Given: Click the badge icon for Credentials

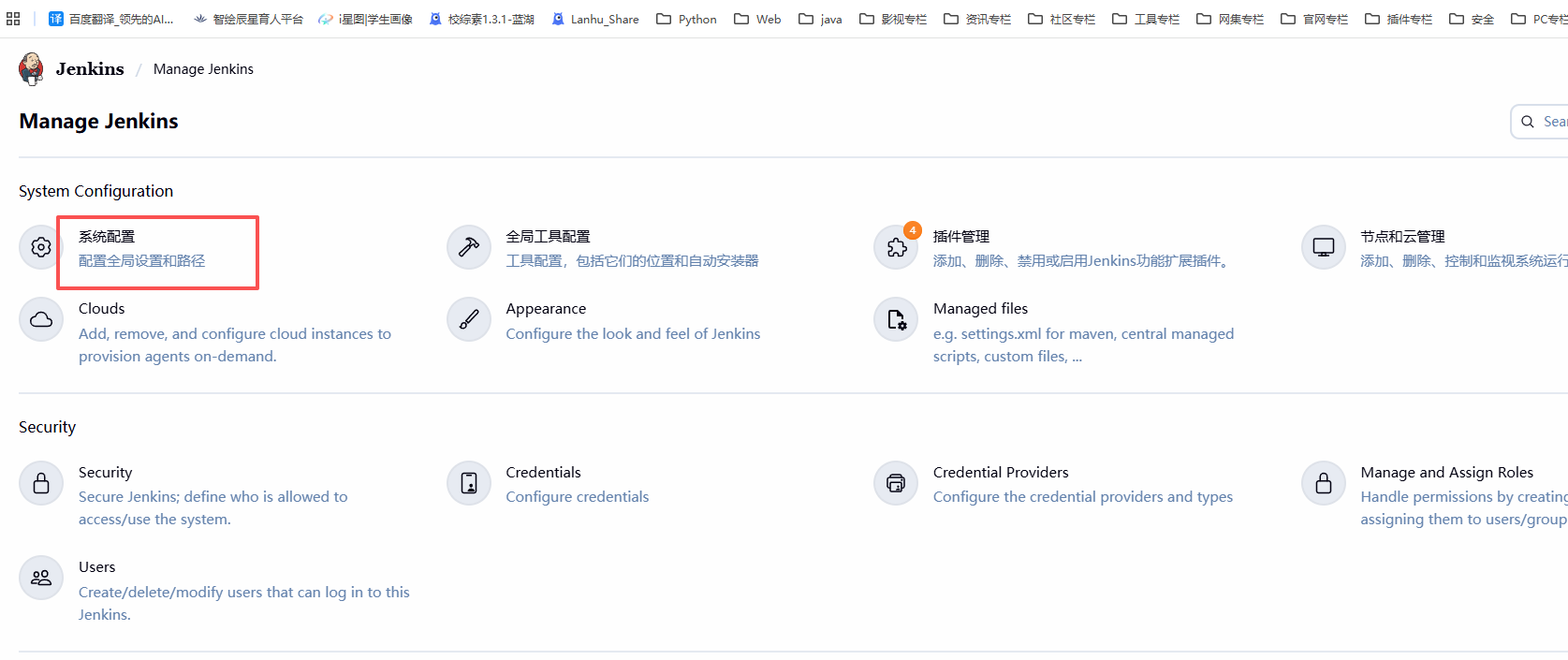Looking at the screenshot, I should (469, 483).
